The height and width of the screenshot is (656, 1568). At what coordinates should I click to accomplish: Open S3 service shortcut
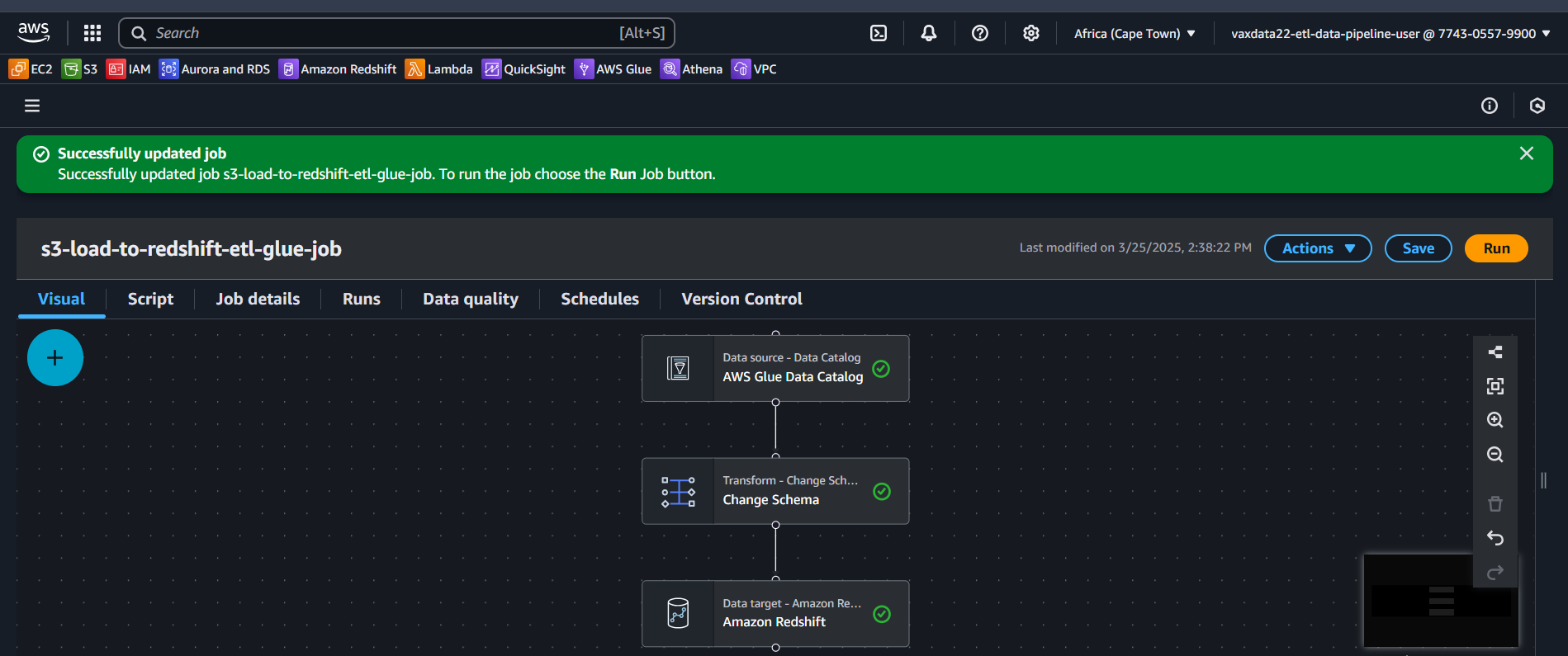tap(80, 69)
